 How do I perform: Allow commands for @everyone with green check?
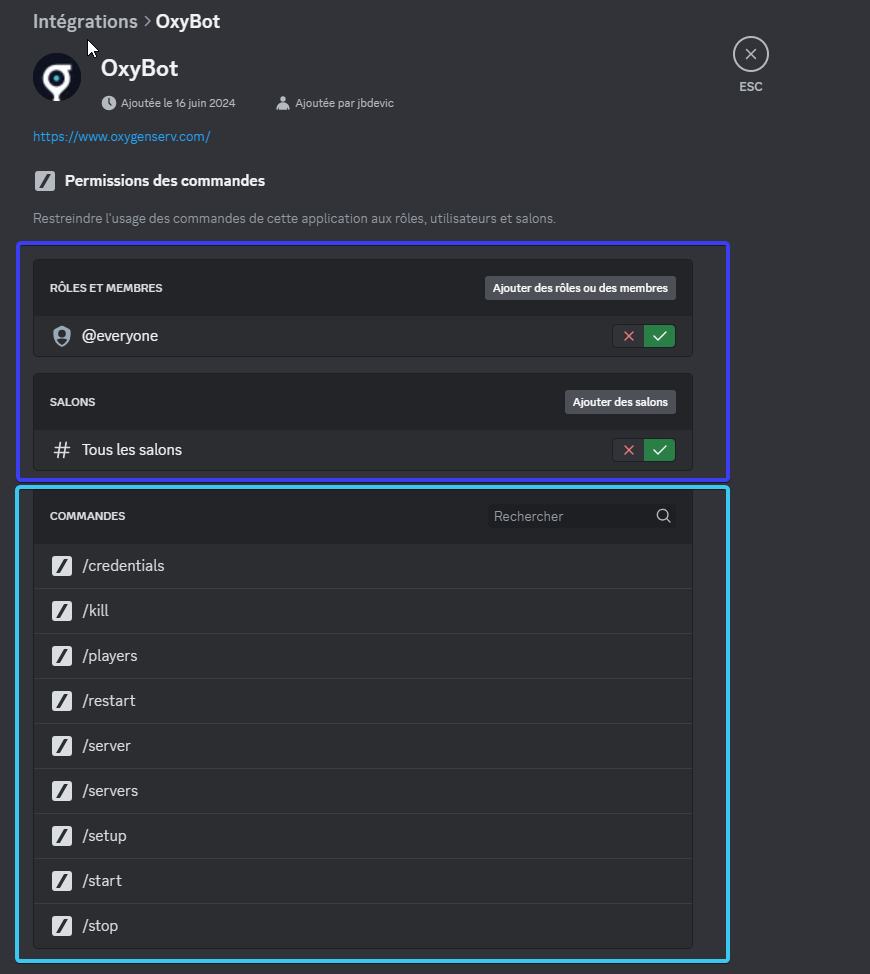pyautogui.click(x=659, y=336)
